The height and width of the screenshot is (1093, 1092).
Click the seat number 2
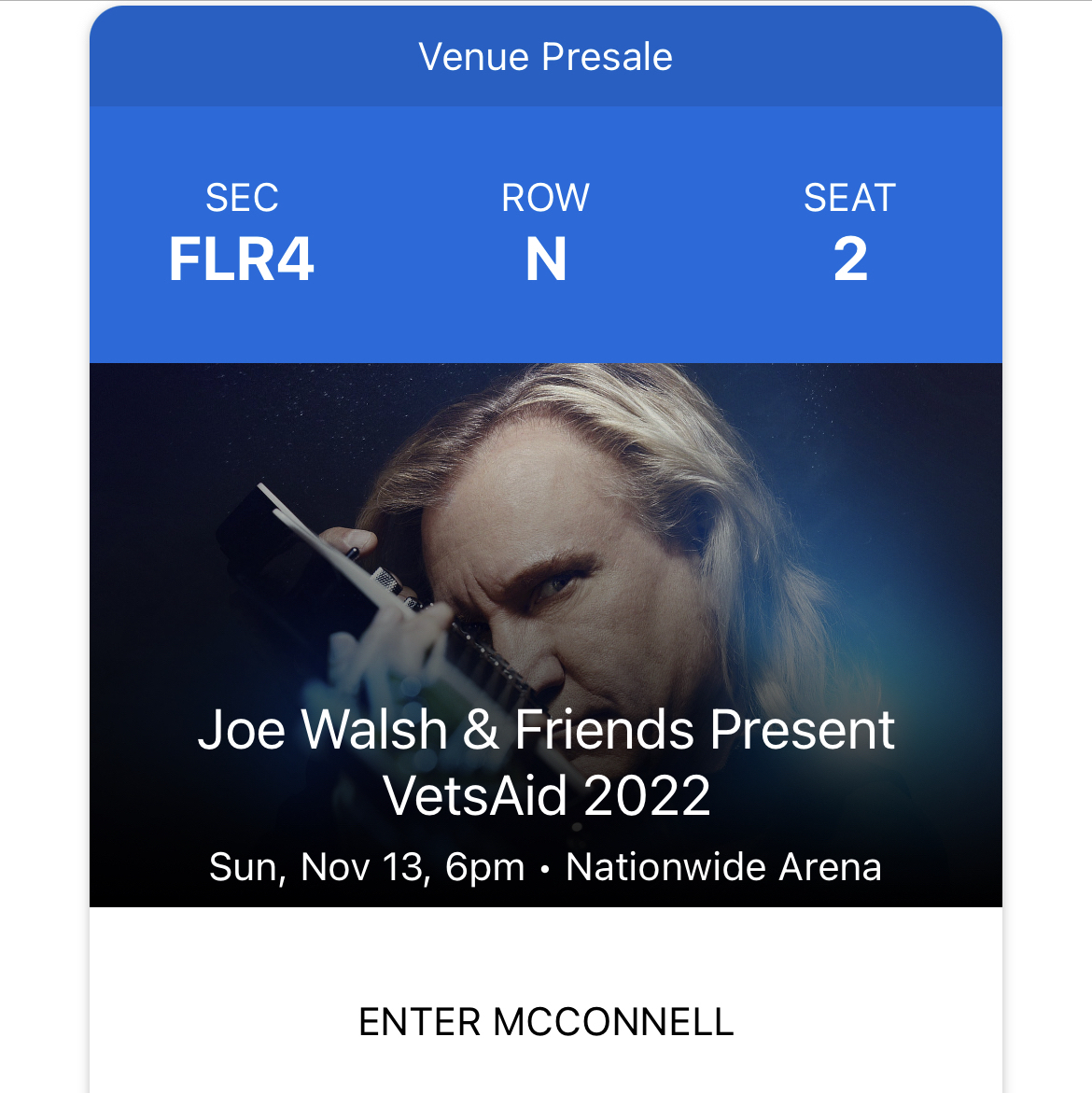[x=850, y=259]
